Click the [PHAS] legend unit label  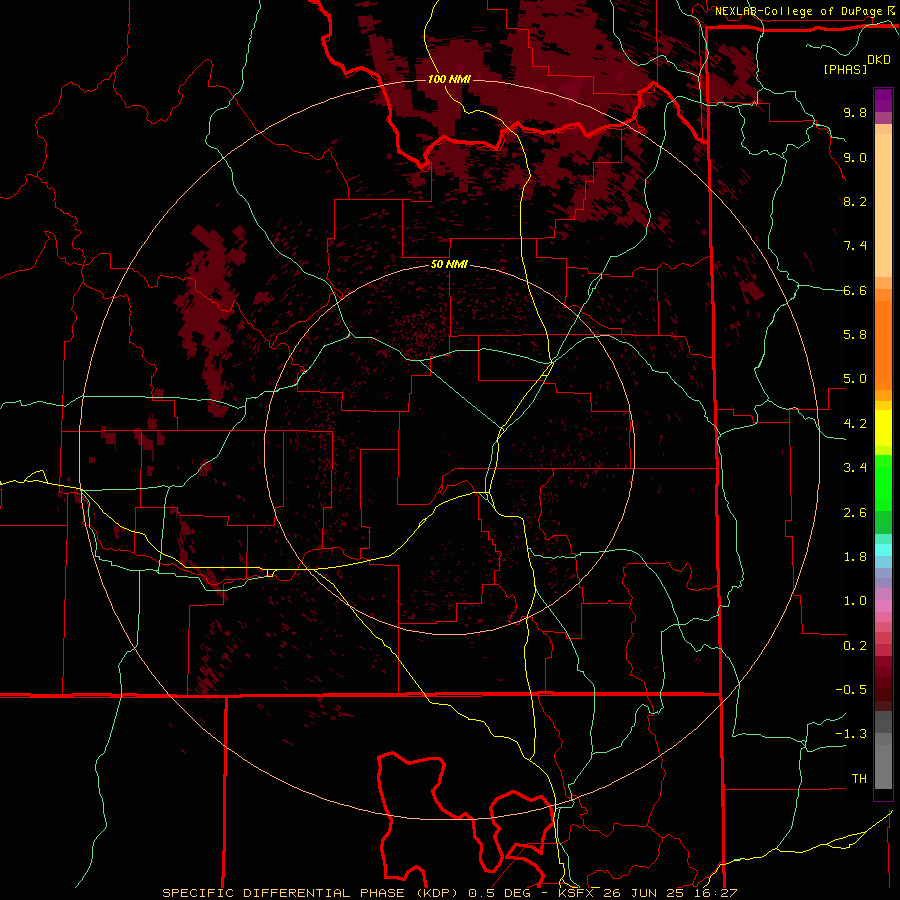tap(845, 69)
